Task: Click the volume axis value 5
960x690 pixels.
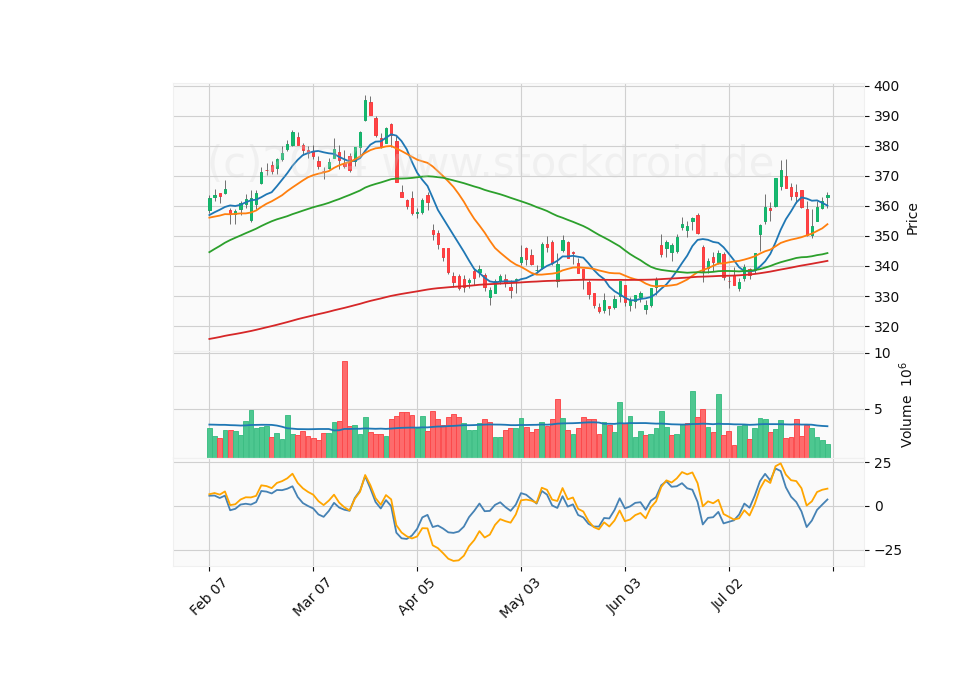Action: (x=879, y=410)
